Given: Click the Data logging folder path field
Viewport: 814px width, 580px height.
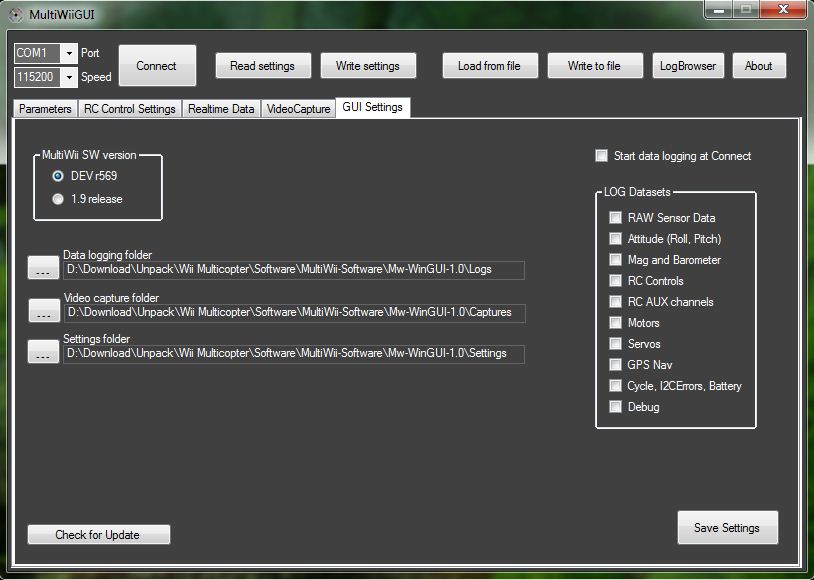Looking at the screenshot, I should click(294, 270).
